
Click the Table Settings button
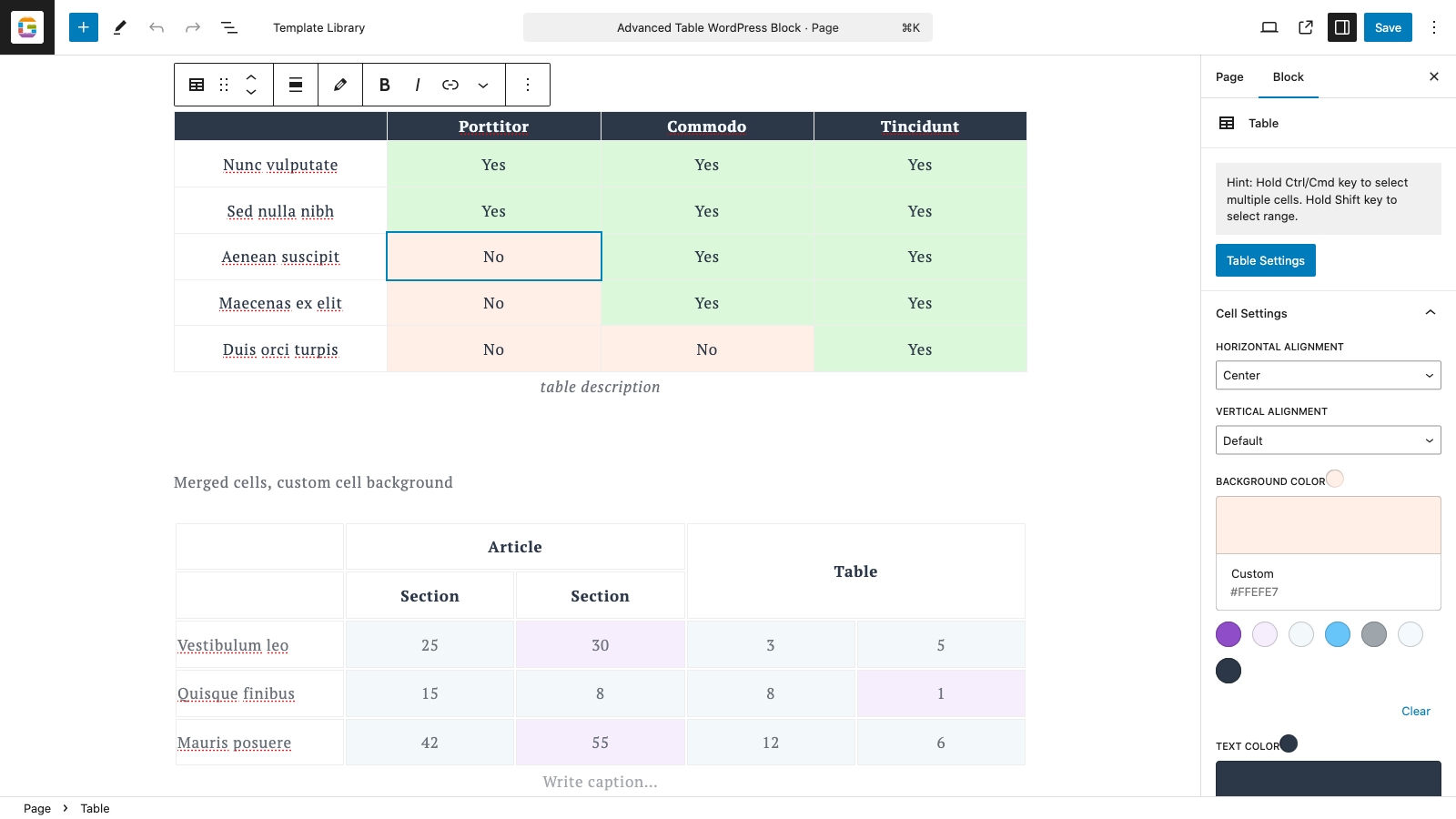click(1266, 260)
